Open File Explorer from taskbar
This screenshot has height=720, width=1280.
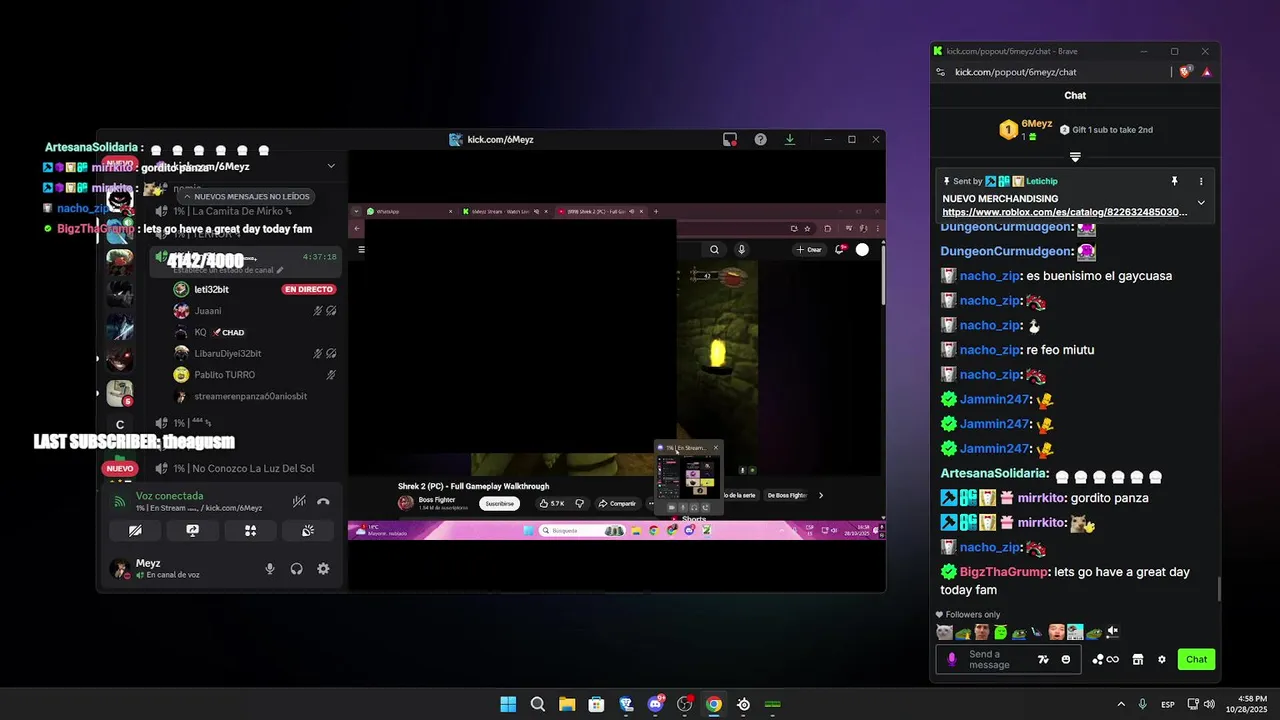tap(567, 704)
